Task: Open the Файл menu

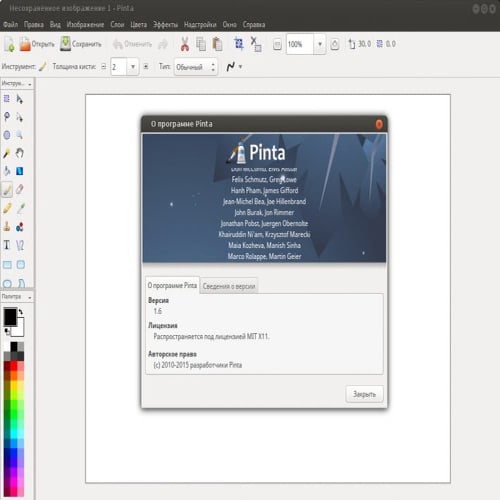Action: (x=10, y=25)
